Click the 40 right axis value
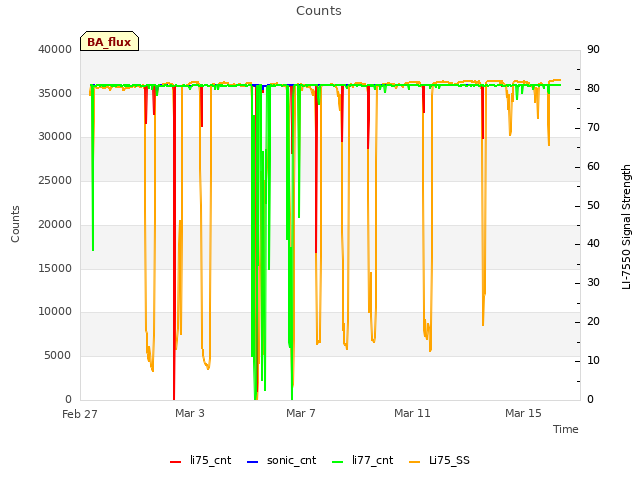The width and height of the screenshot is (640, 480). 593,244
